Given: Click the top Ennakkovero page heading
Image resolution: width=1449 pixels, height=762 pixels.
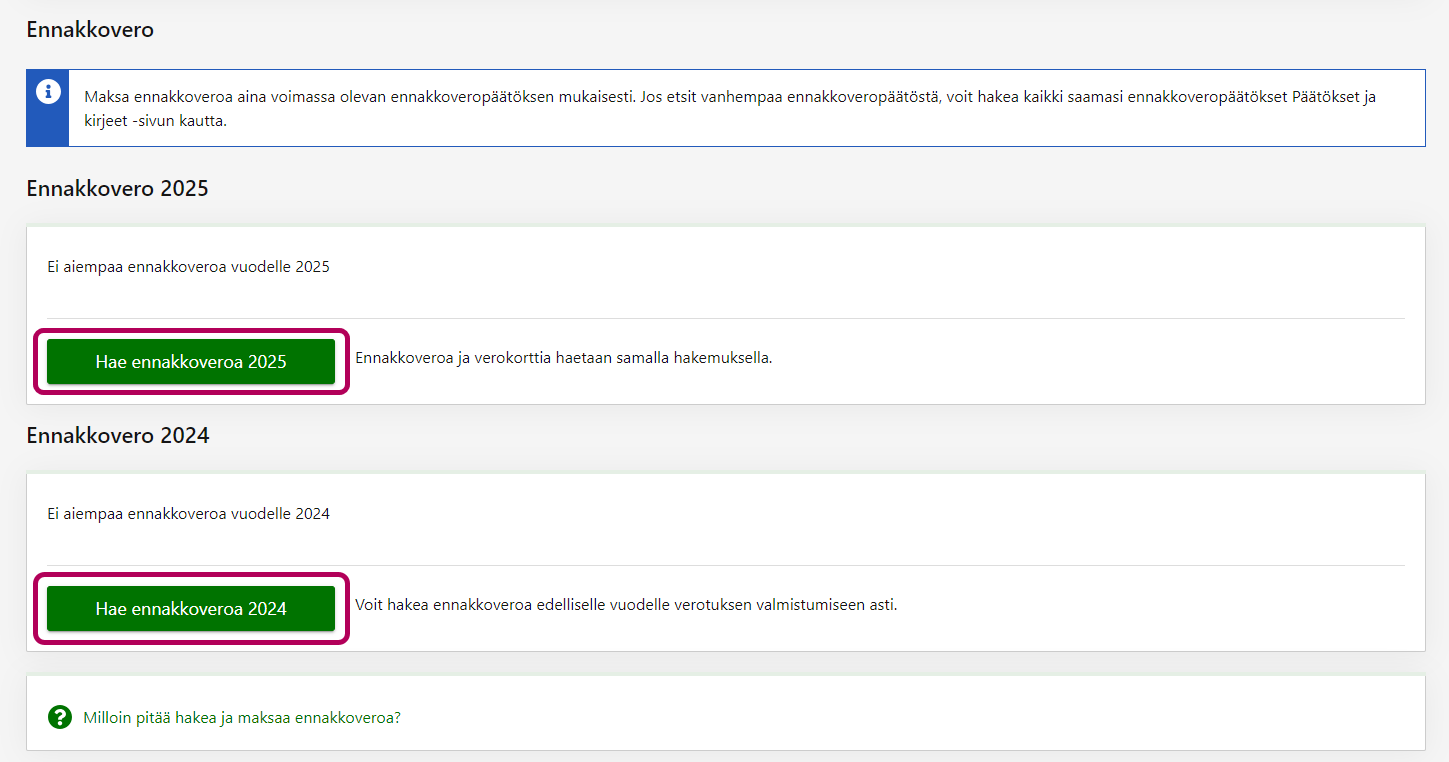Looking at the screenshot, I should (90, 30).
